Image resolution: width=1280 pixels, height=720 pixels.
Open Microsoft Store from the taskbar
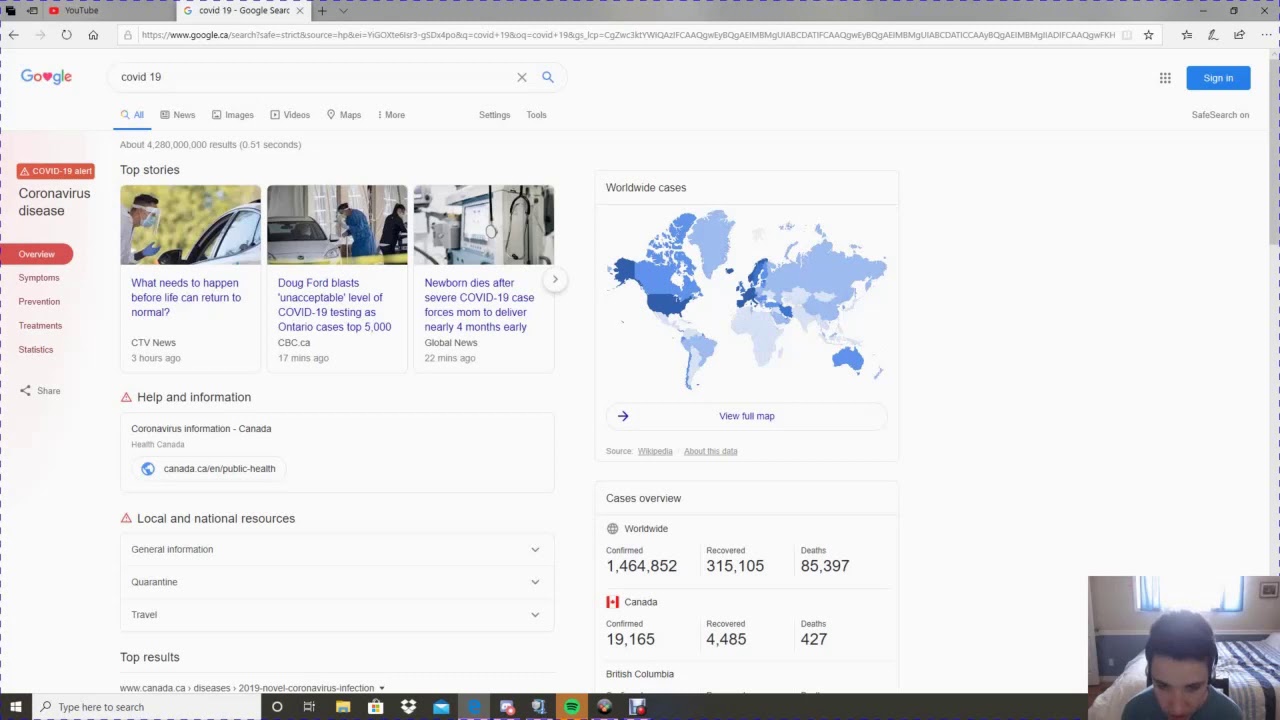click(375, 707)
